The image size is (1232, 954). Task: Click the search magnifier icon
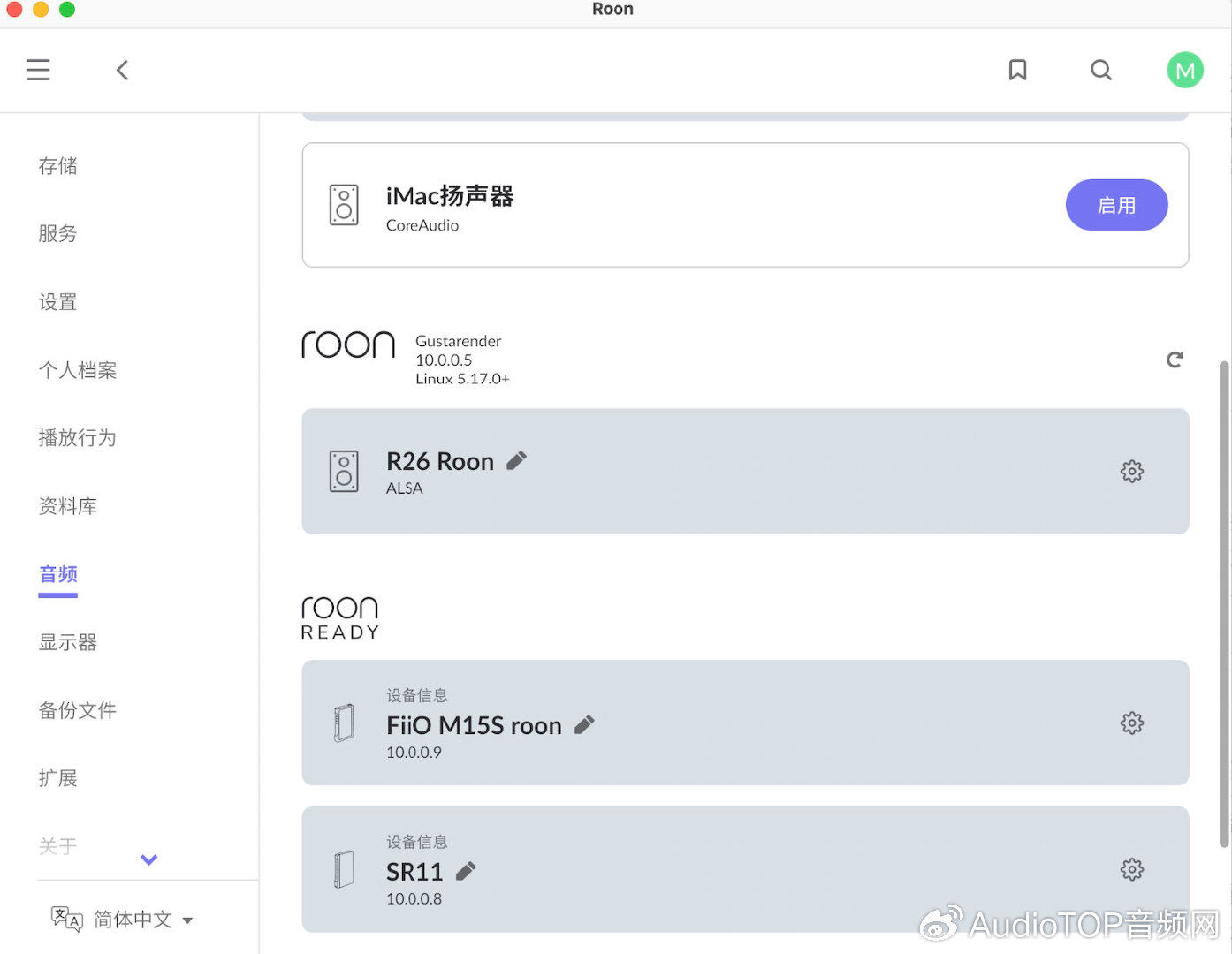point(1100,70)
